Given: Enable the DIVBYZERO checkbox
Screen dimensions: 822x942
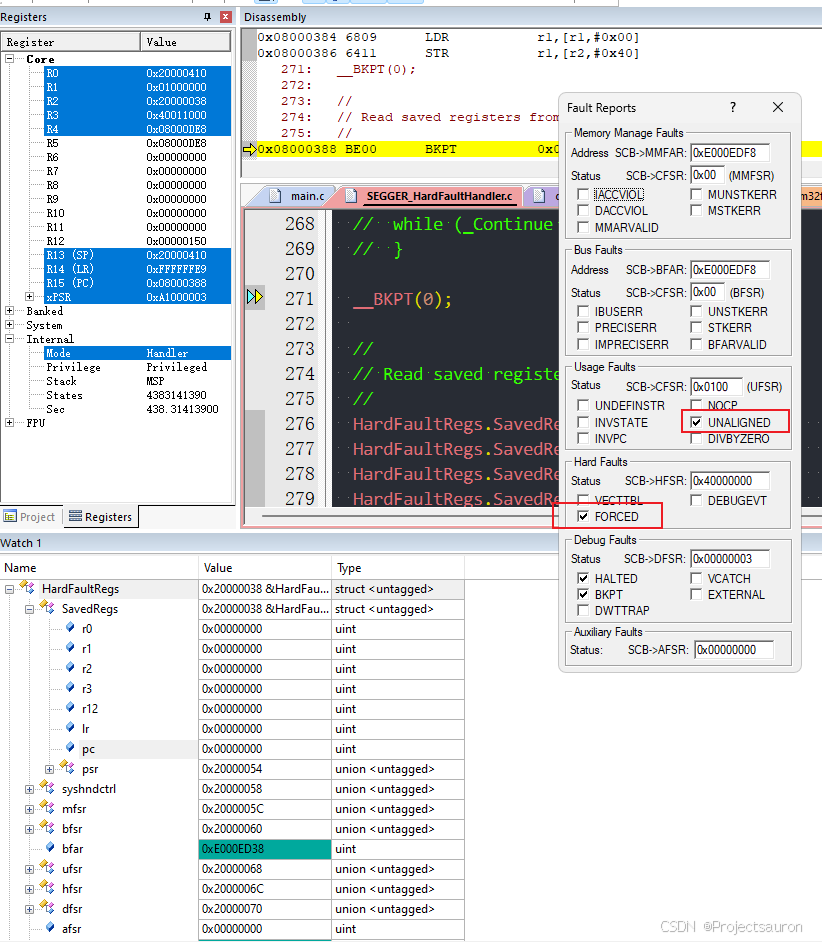Looking at the screenshot, I should [x=696, y=439].
